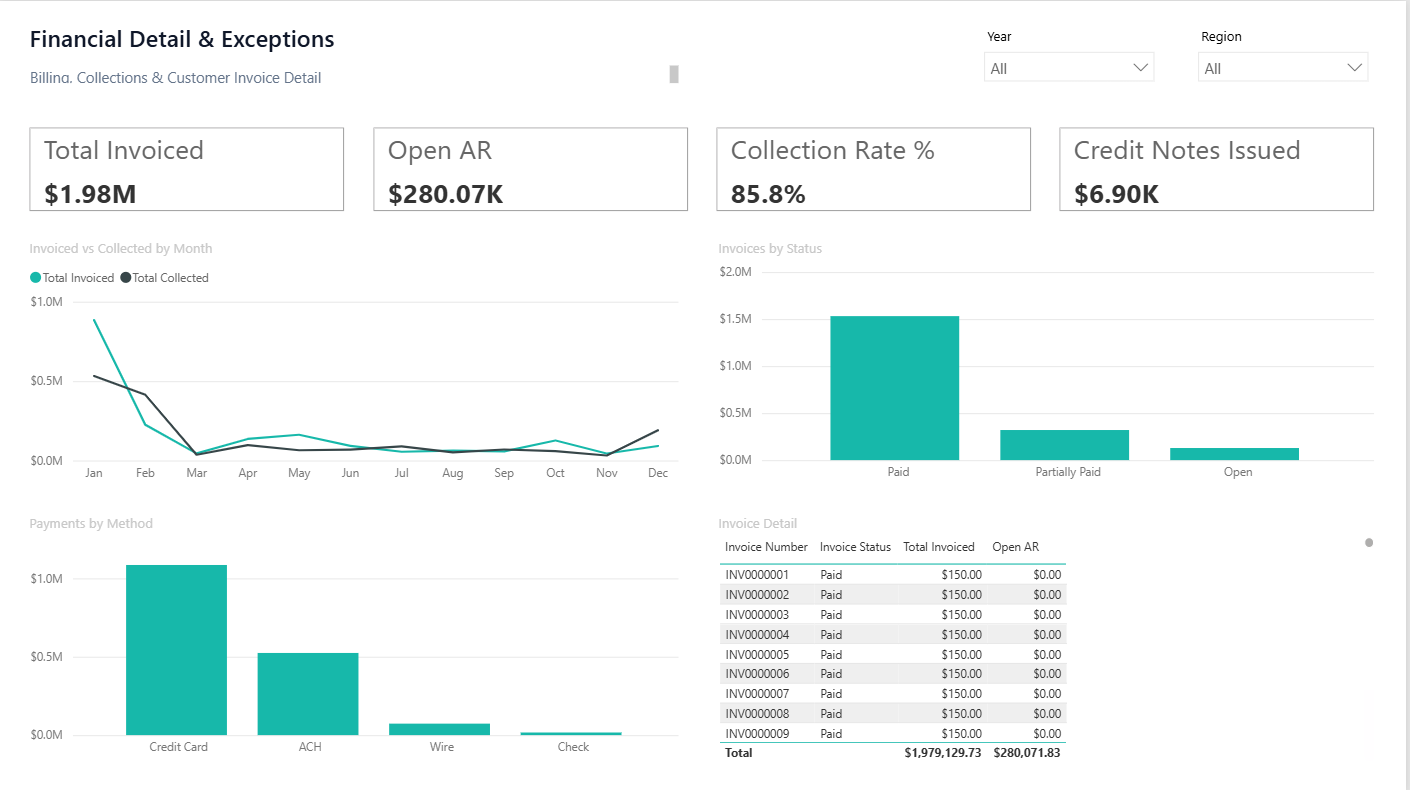Sort by Invoice Number column header
The width and height of the screenshot is (1410, 790).
[766, 547]
